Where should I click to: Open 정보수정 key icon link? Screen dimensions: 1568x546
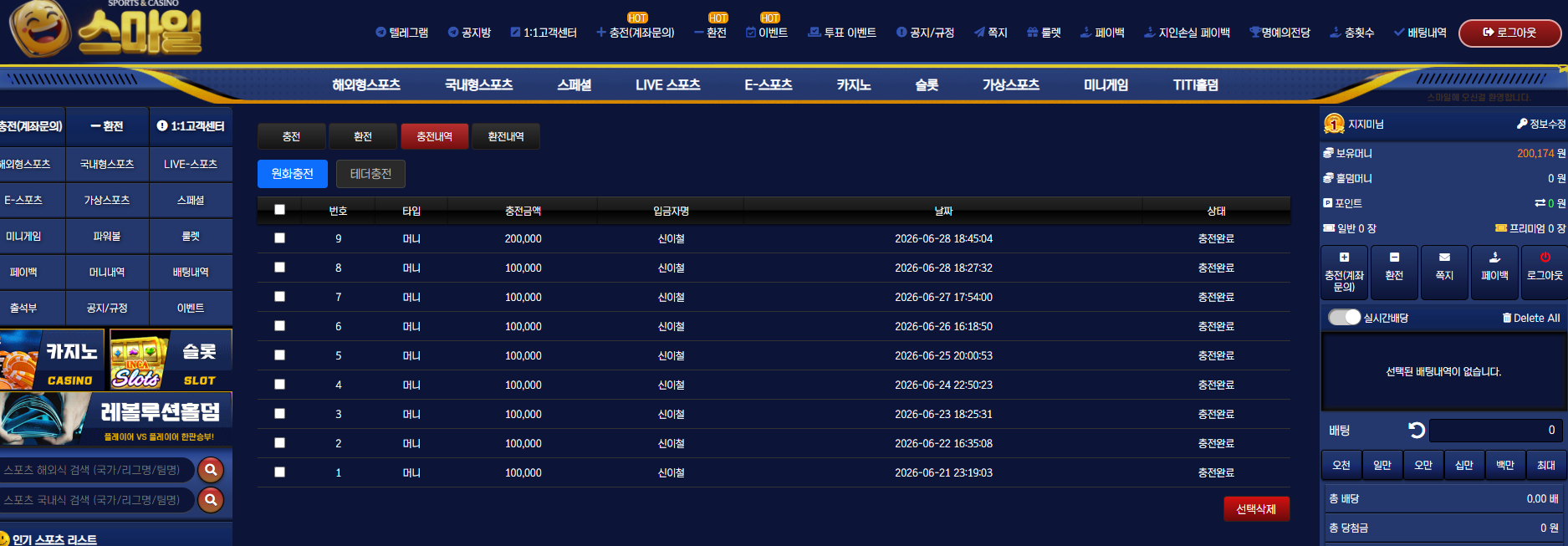click(1522, 124)
